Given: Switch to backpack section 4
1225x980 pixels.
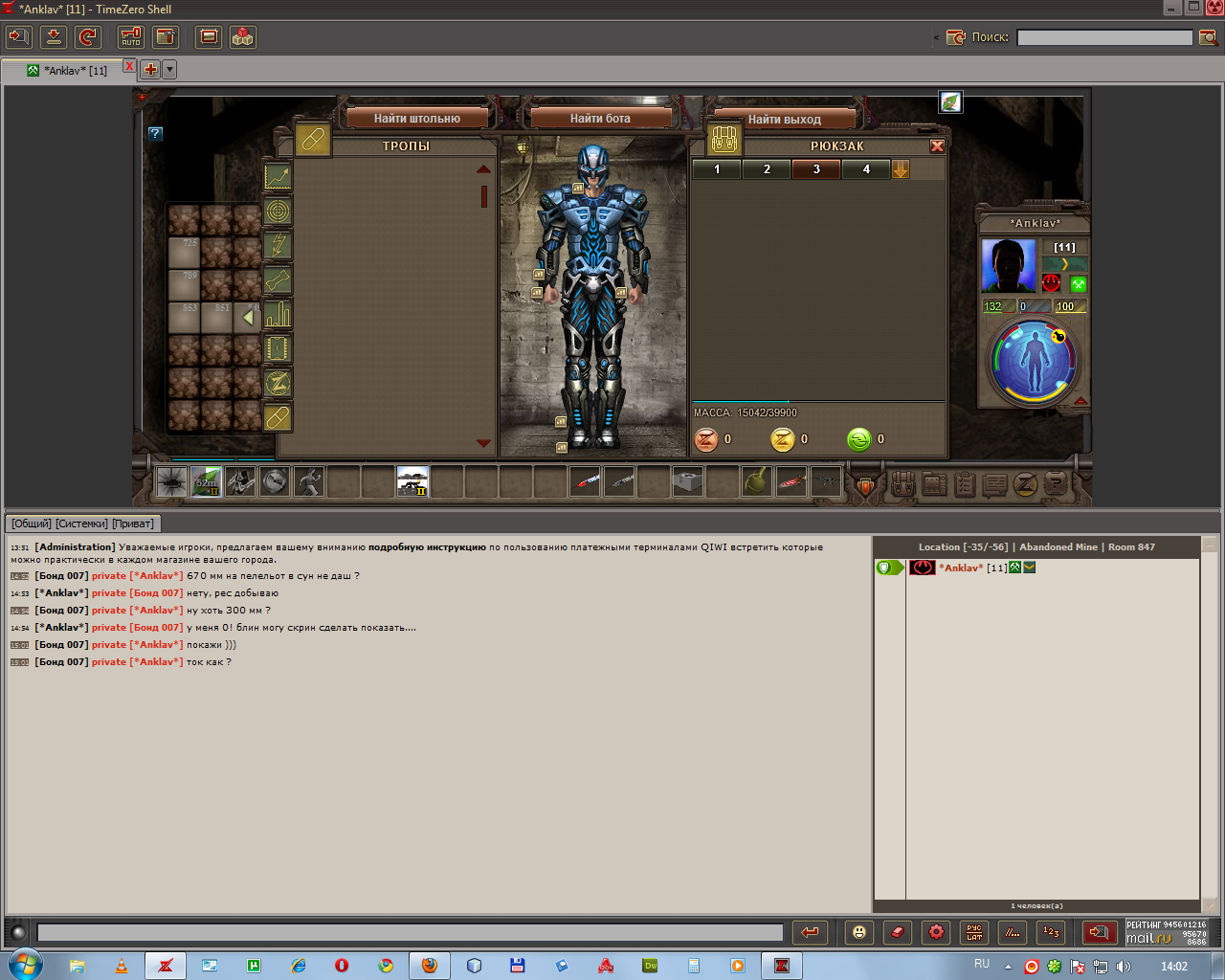Looking at the screenshot, I should [866, 169].
